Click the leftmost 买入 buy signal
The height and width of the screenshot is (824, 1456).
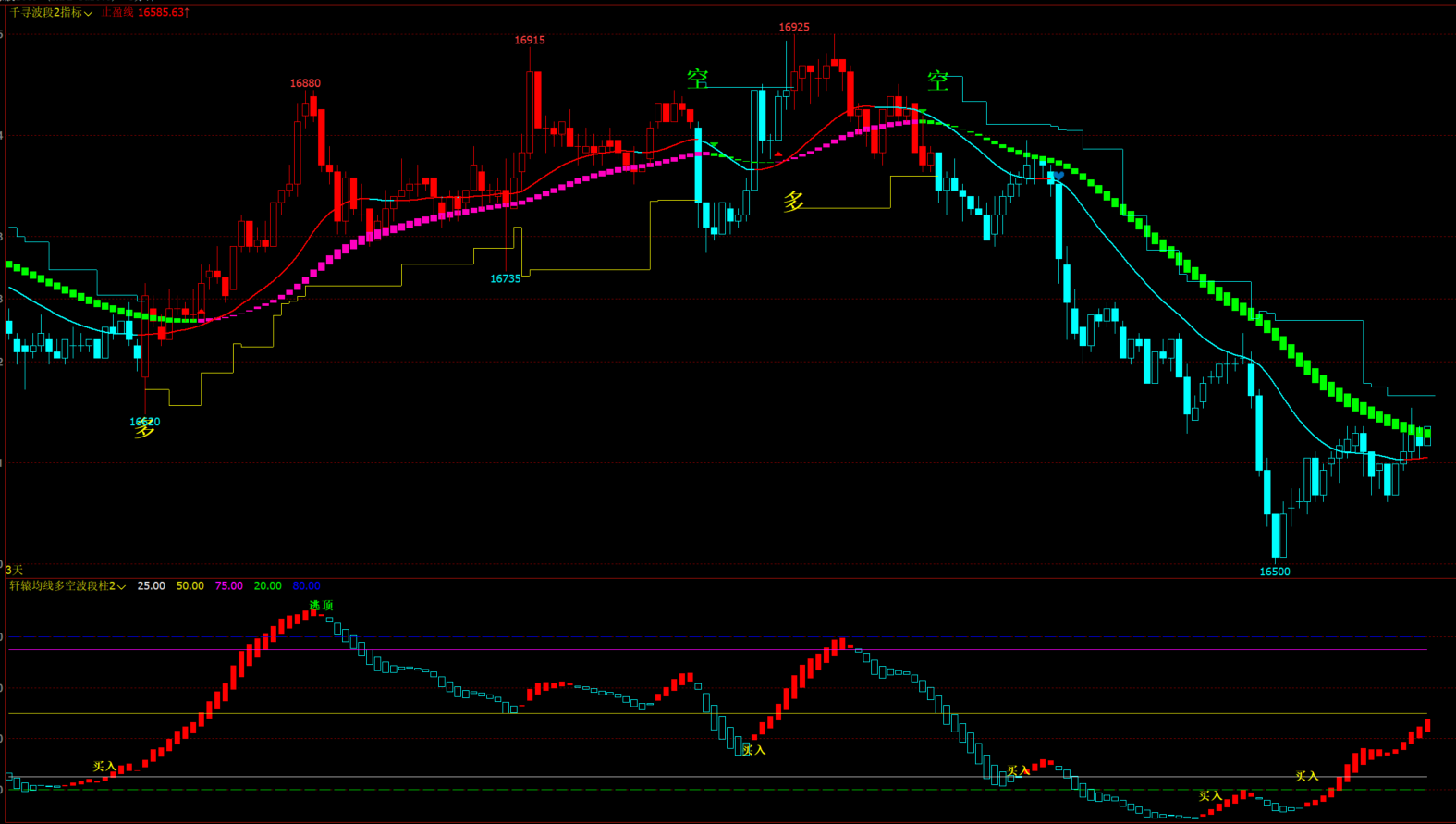point(104,767)
